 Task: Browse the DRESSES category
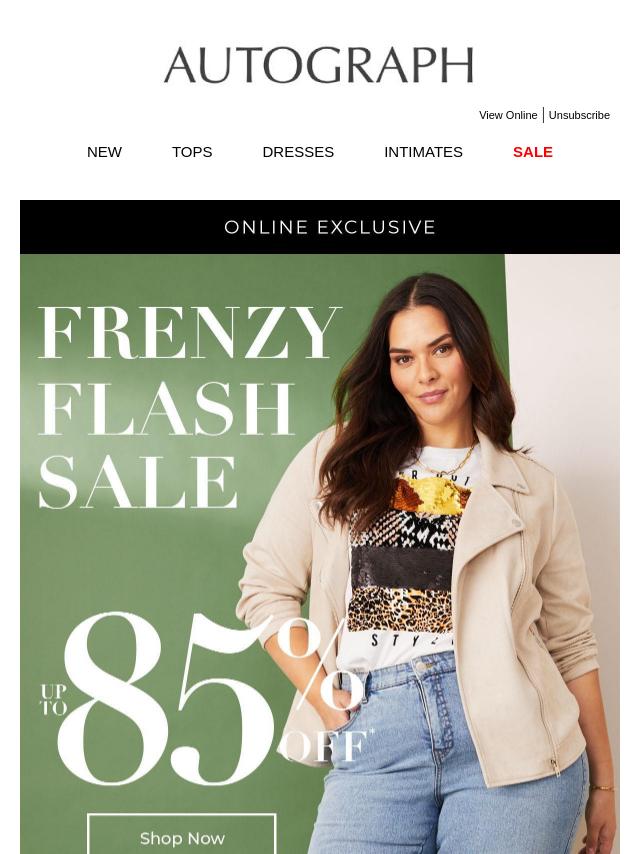coord(298,152)
